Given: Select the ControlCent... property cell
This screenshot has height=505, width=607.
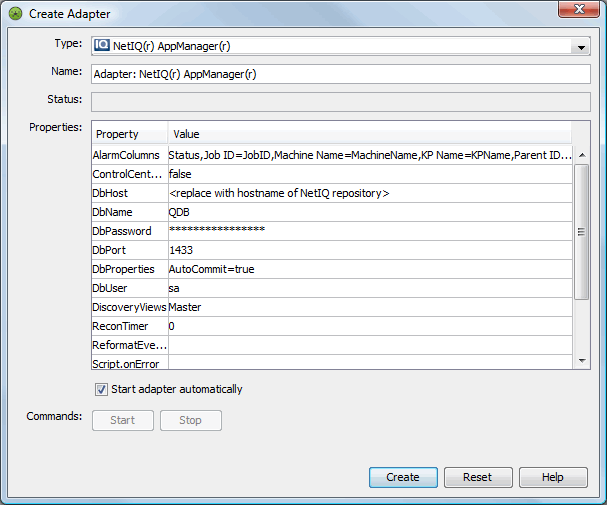Looking at the screenshot, I should [x=130, y=174].
